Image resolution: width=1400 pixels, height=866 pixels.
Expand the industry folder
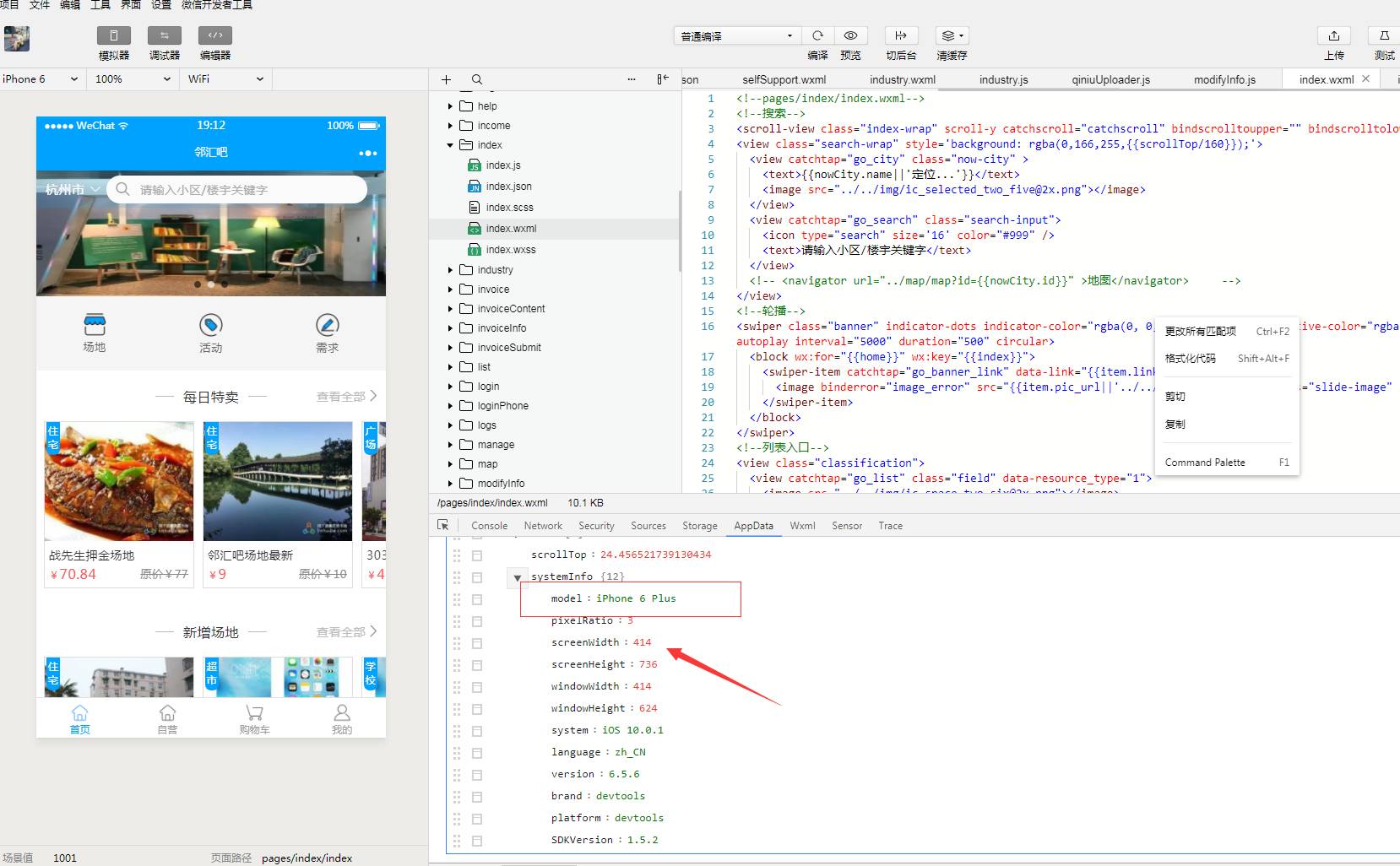click(450, 270)
